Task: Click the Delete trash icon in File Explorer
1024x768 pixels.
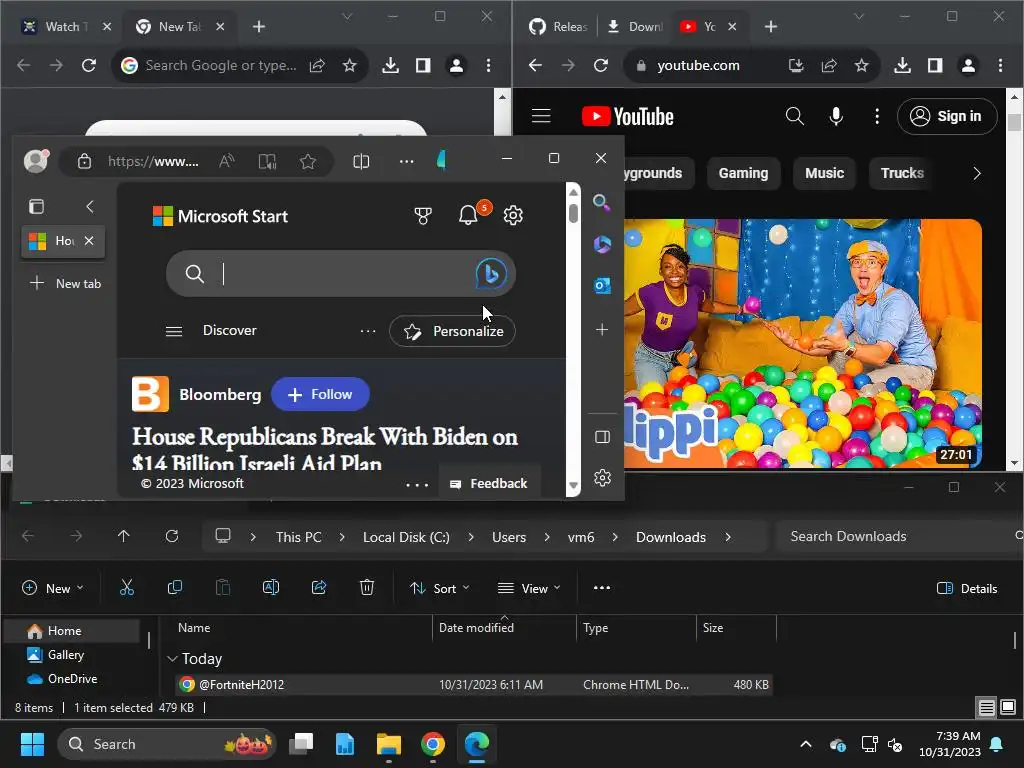Action: pyautogui.click(x=367, y=588)
